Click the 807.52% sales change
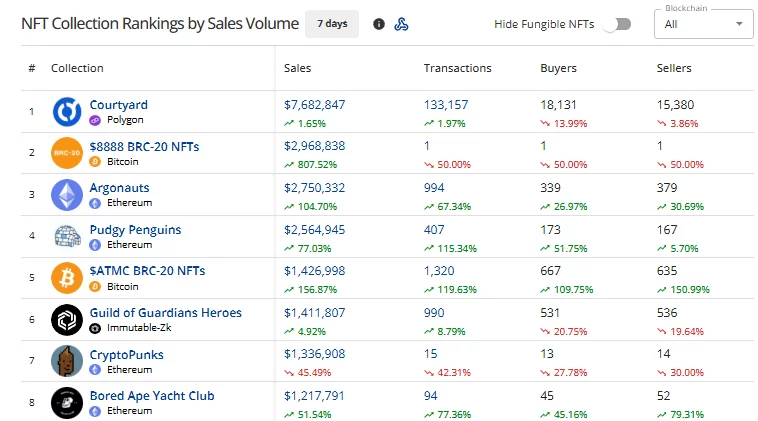 coord(317,165)
